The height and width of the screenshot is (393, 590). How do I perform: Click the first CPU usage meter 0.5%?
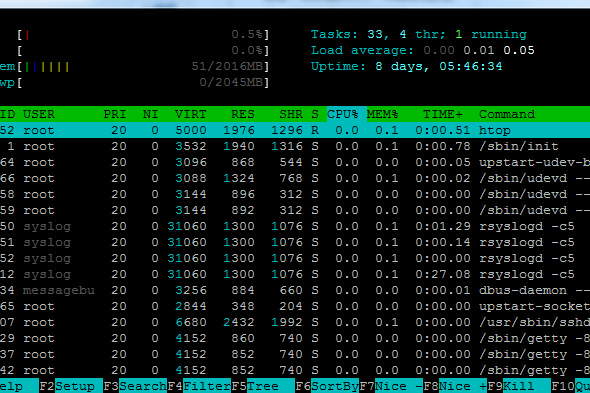tap(143, 35)
